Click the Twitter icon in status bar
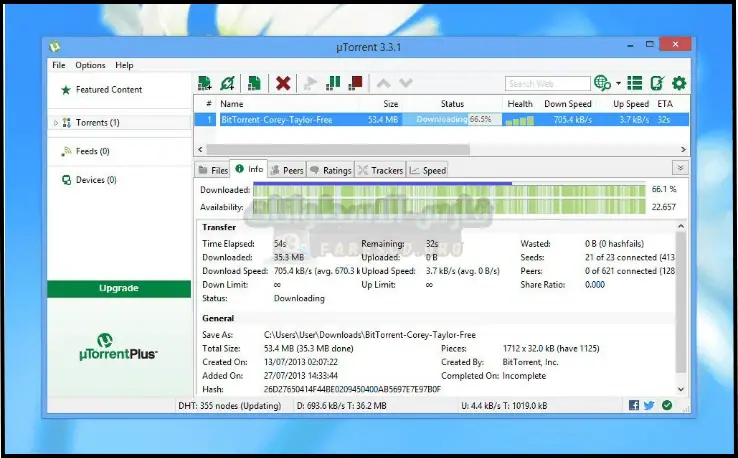 [650, 405]
